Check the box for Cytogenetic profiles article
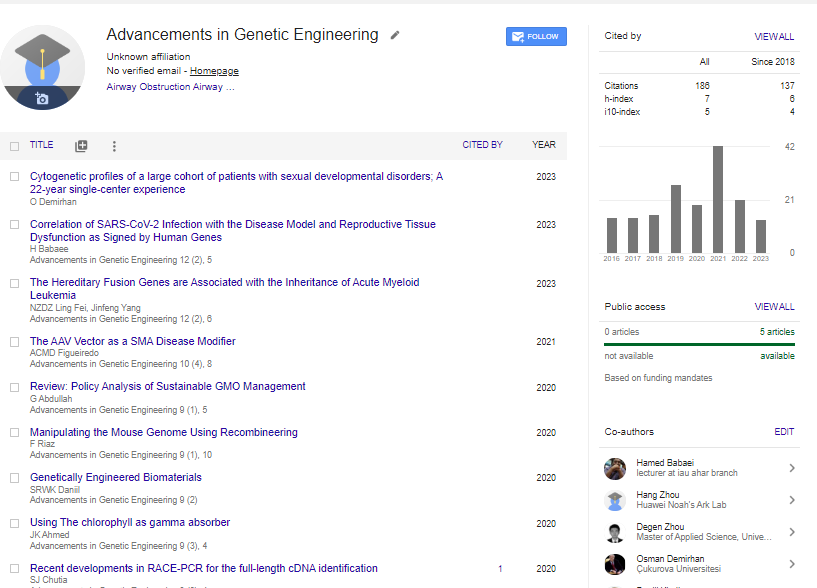817x588 pixels. tap(14, 176)
